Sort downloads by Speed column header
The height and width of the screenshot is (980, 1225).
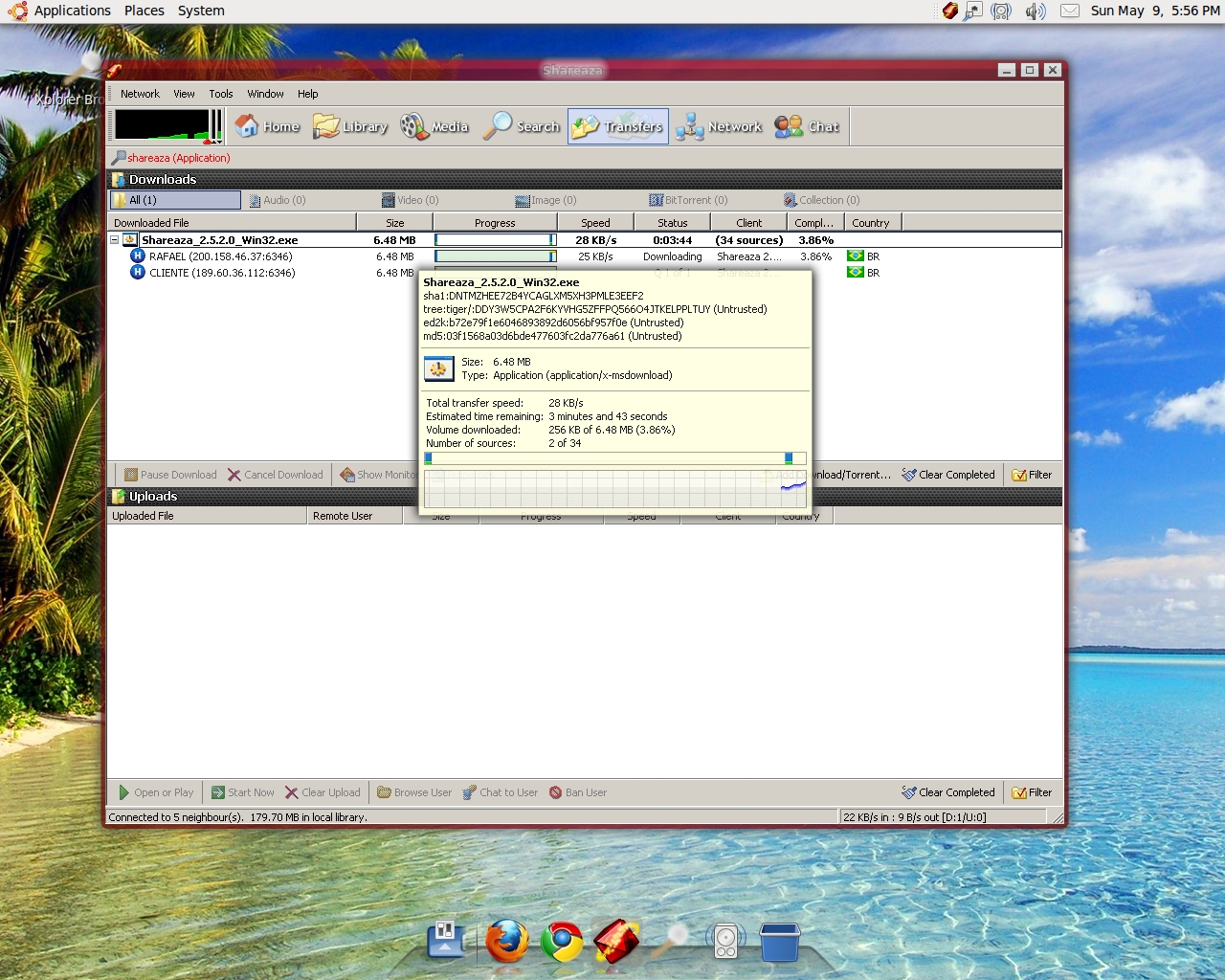595,223
